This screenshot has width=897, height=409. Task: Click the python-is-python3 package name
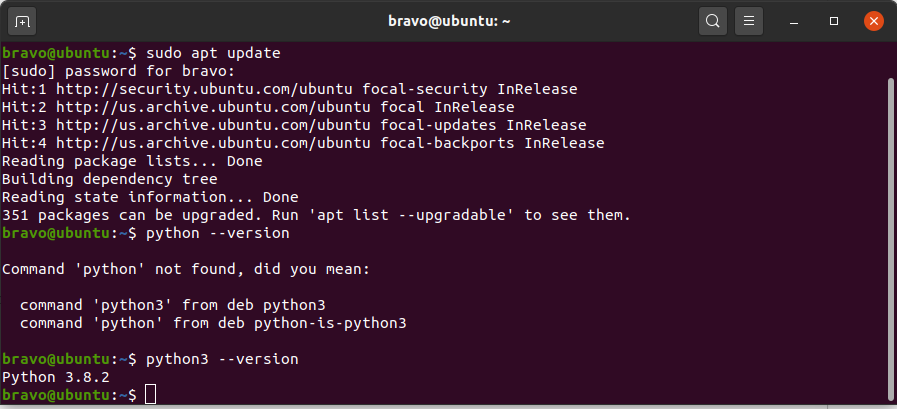click(330, 323)
